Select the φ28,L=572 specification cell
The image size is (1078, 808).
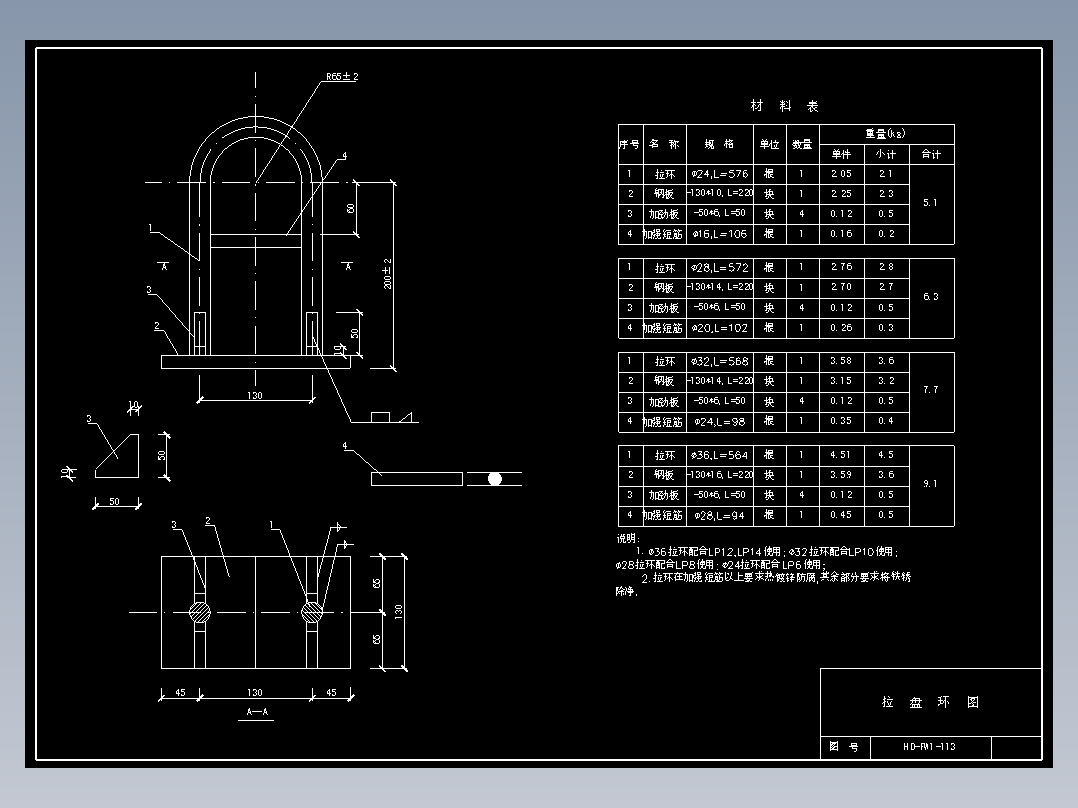(720, 267)
